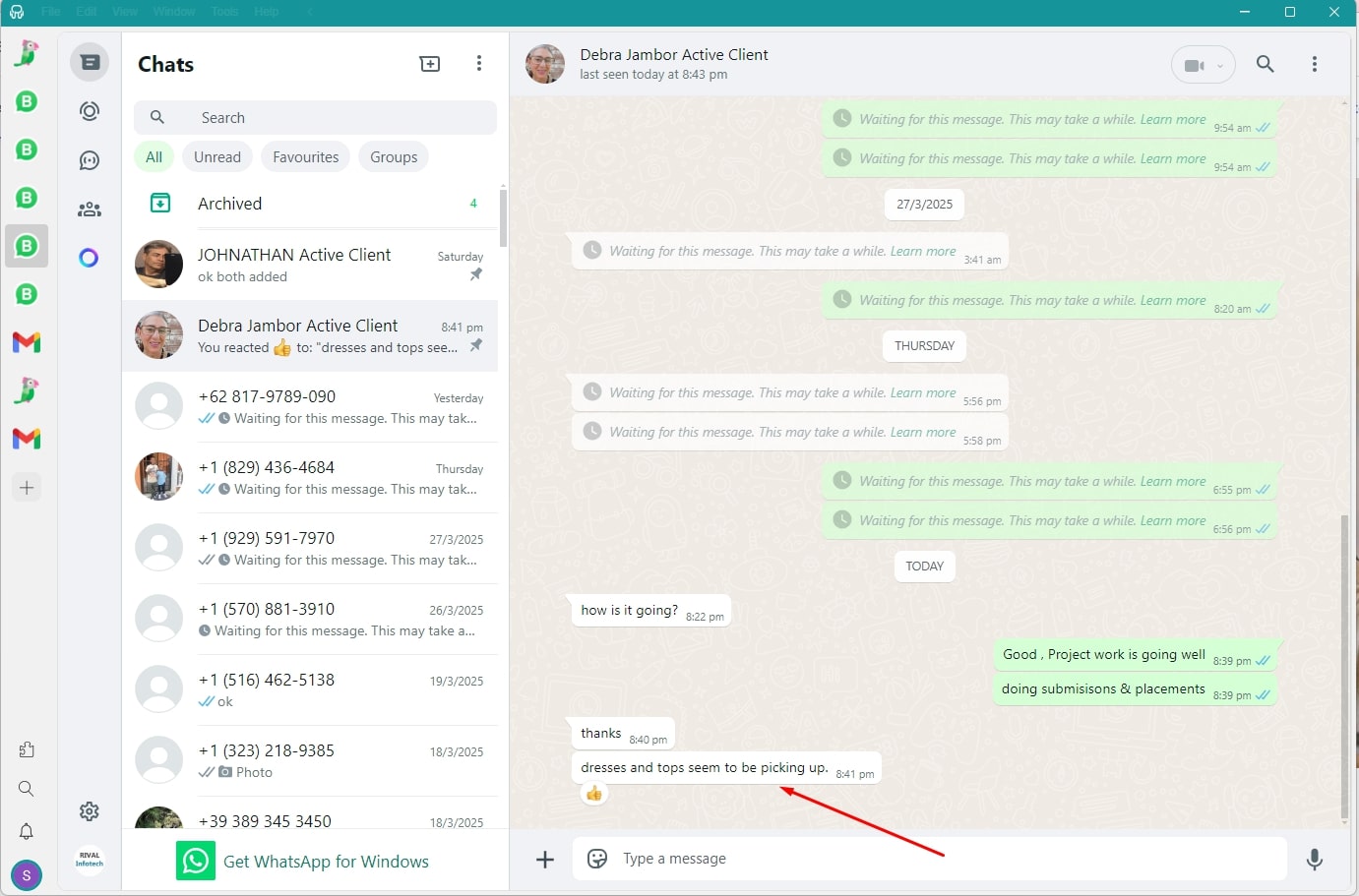1359x896 pixels.
Task: Toggle the Favourites chats filter
Action: (305, 157)
